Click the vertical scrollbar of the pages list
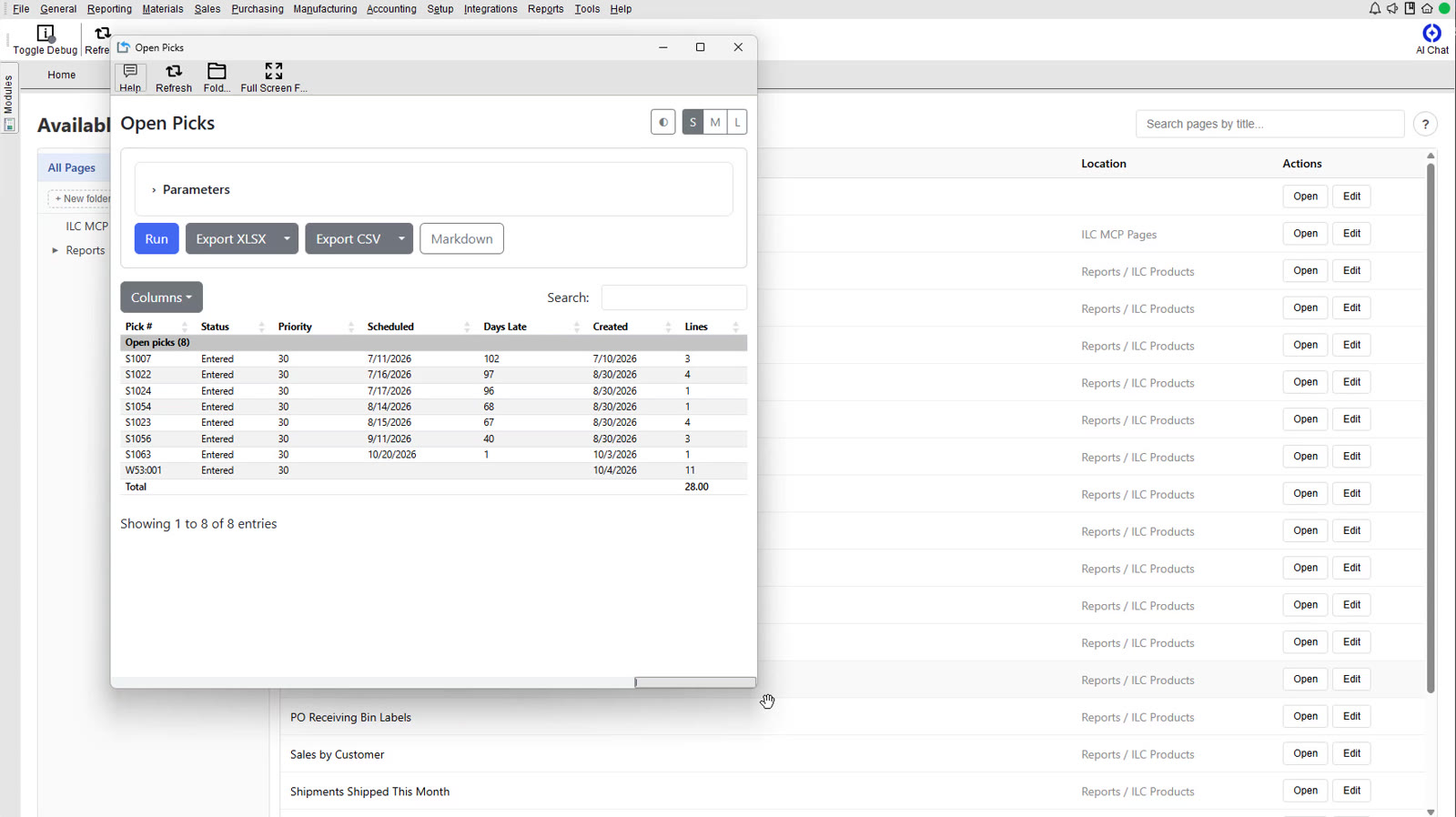Viewport: 1456px width, 817px height. (1431, 428)
